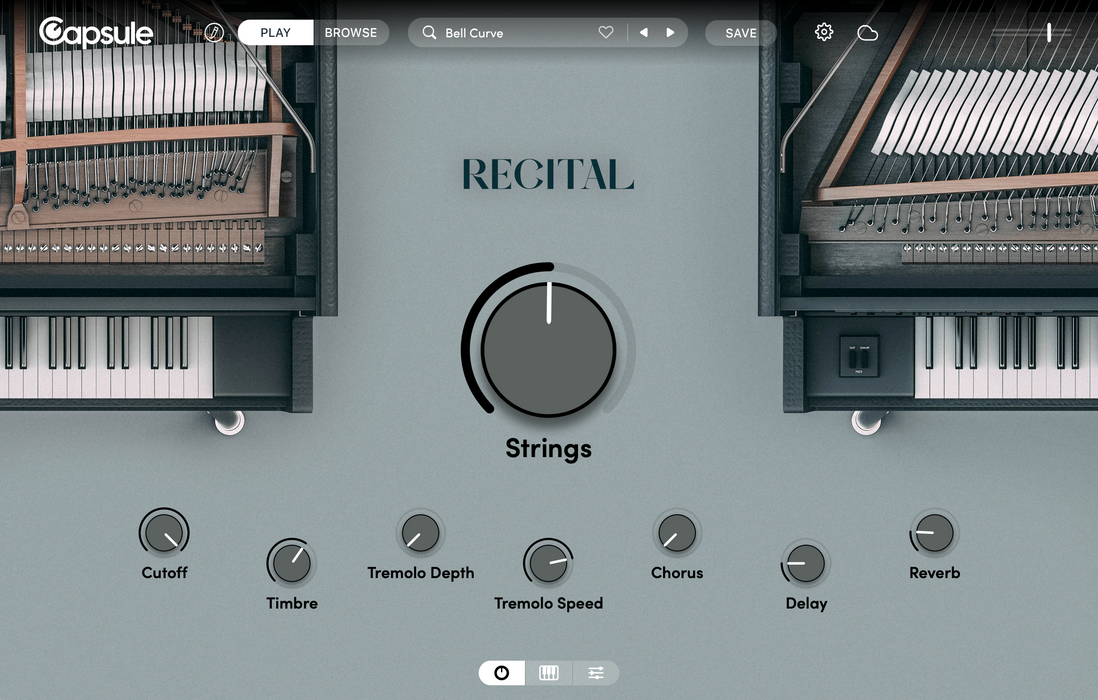The image size is (1098, 700).
Task: Switch to PLAY mode
Action: click(275, 33)
